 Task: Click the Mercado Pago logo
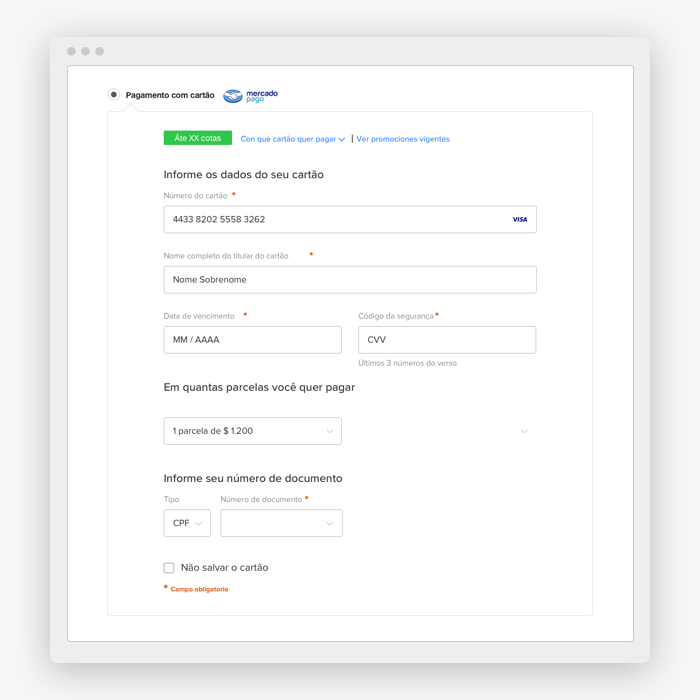coord(250,96)
